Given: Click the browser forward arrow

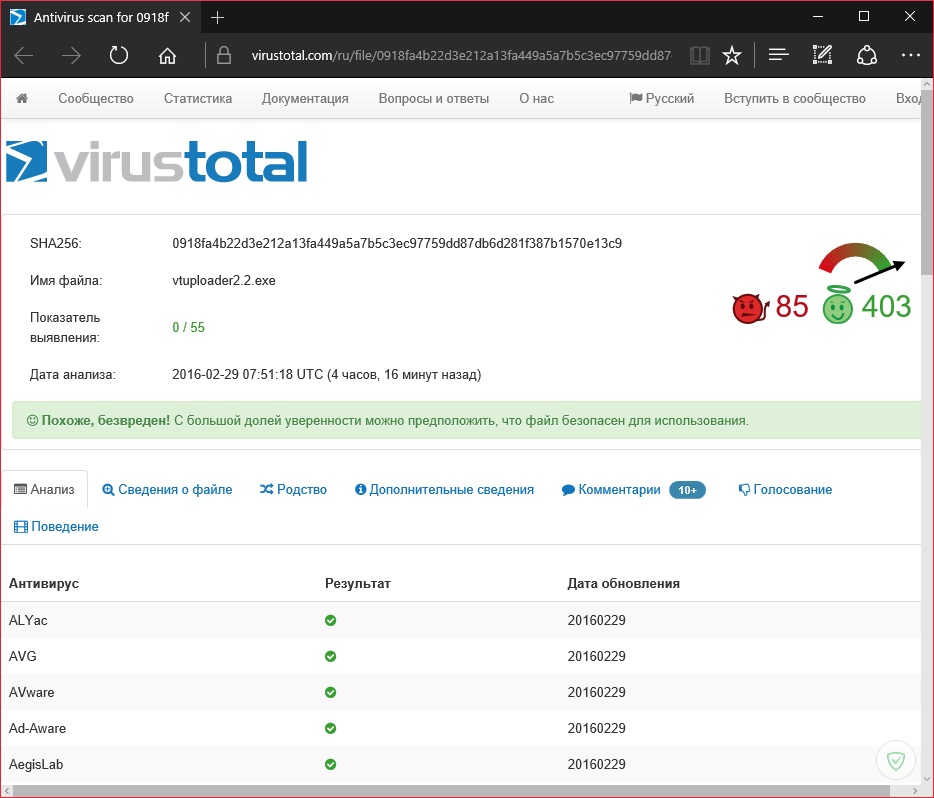Looking at the screenshot, I should [x=71, y=56].
